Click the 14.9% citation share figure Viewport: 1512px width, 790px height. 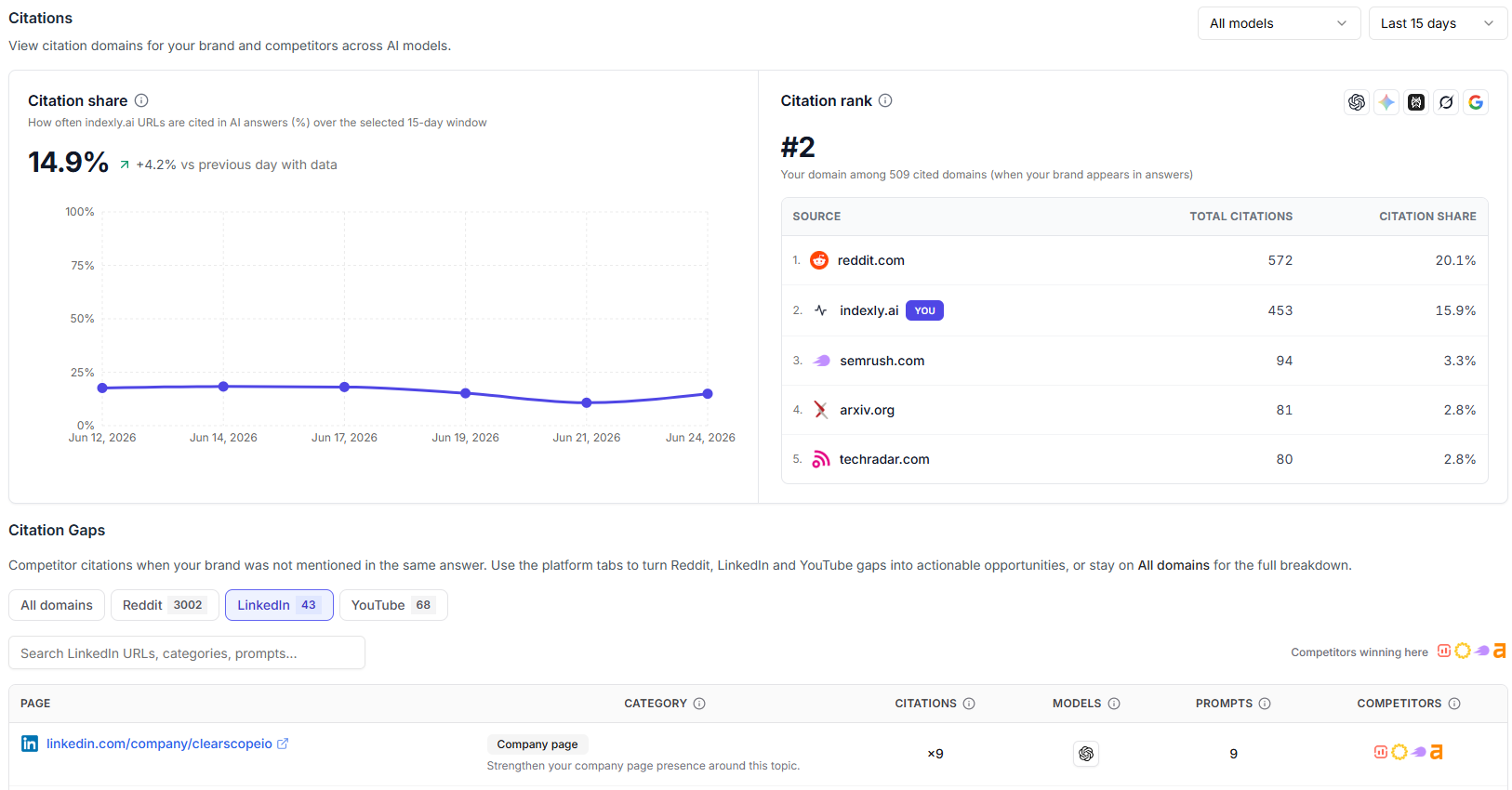[x=69, y=163]
